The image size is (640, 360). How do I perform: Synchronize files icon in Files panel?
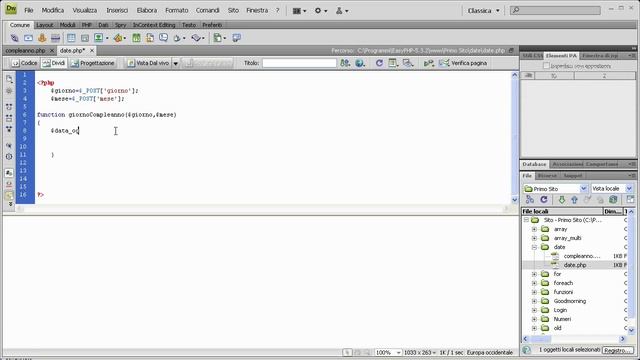tap(613, 199)
